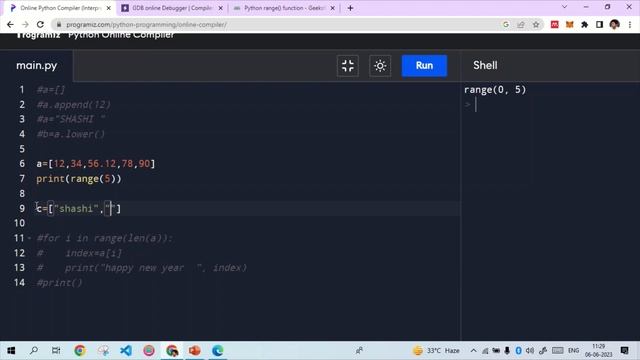Click the volume speaker tray icon

(530, 350)
